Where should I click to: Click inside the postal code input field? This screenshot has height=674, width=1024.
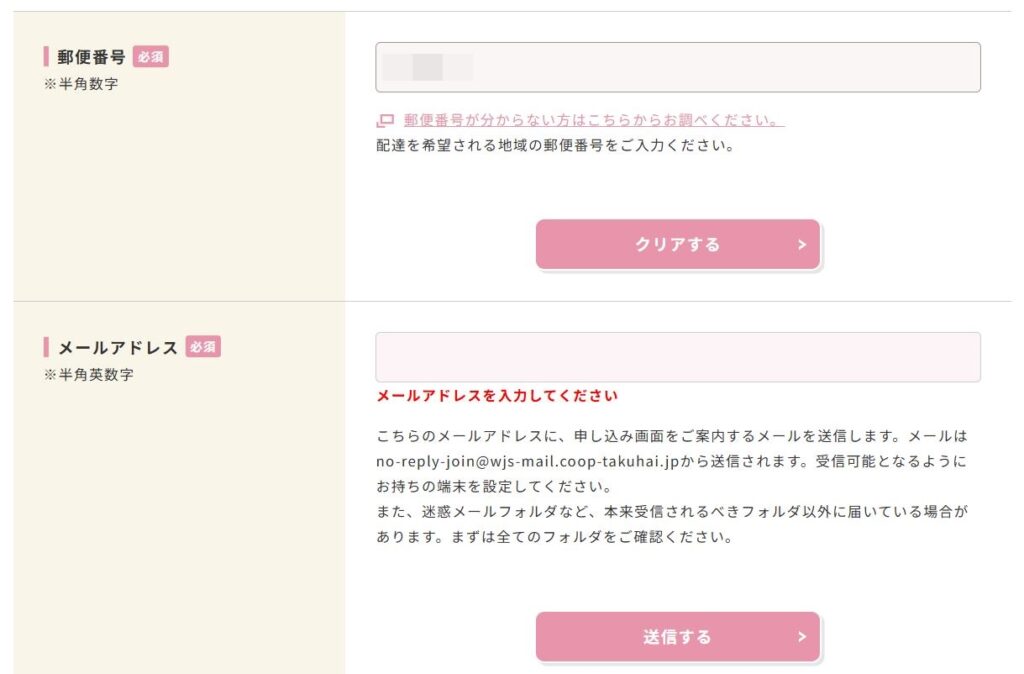[x=677, y=64]
